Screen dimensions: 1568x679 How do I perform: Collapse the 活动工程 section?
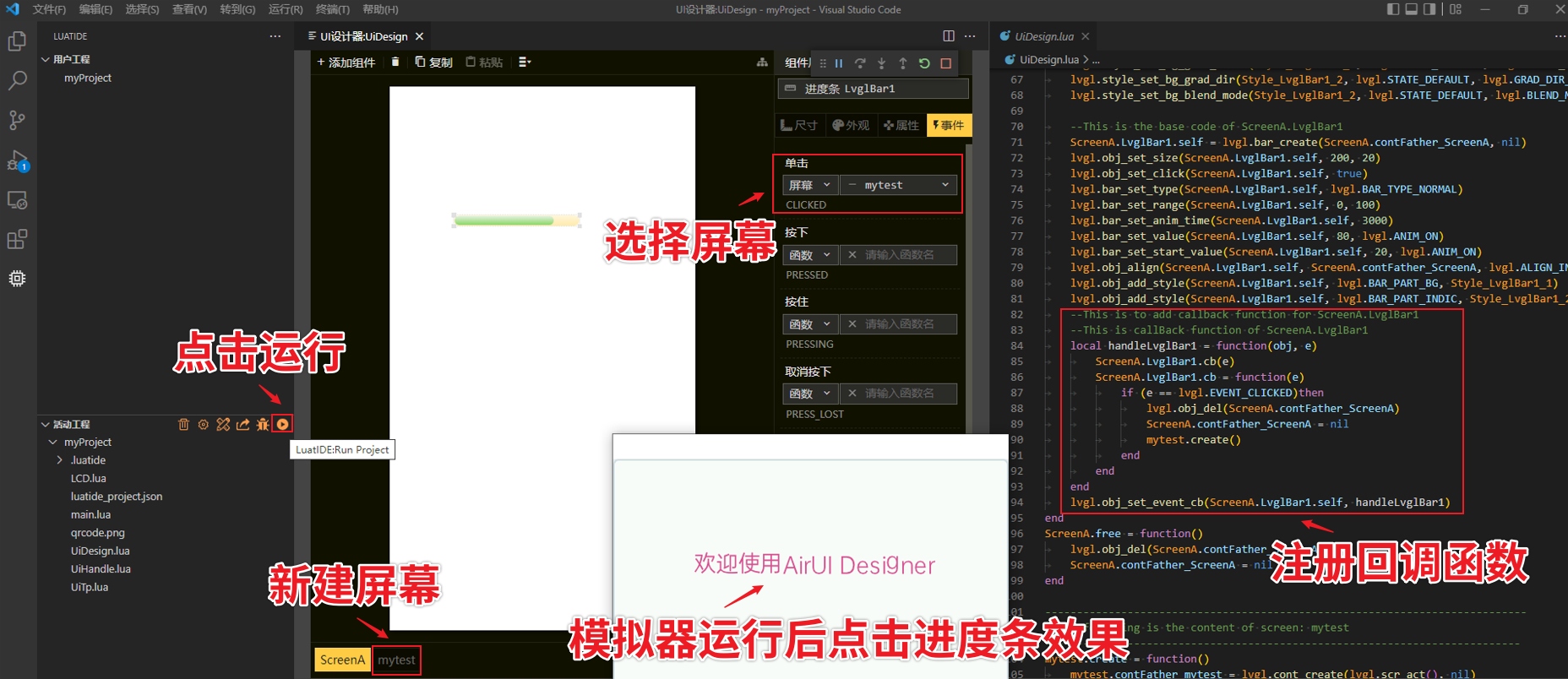(x=46, y=424)
